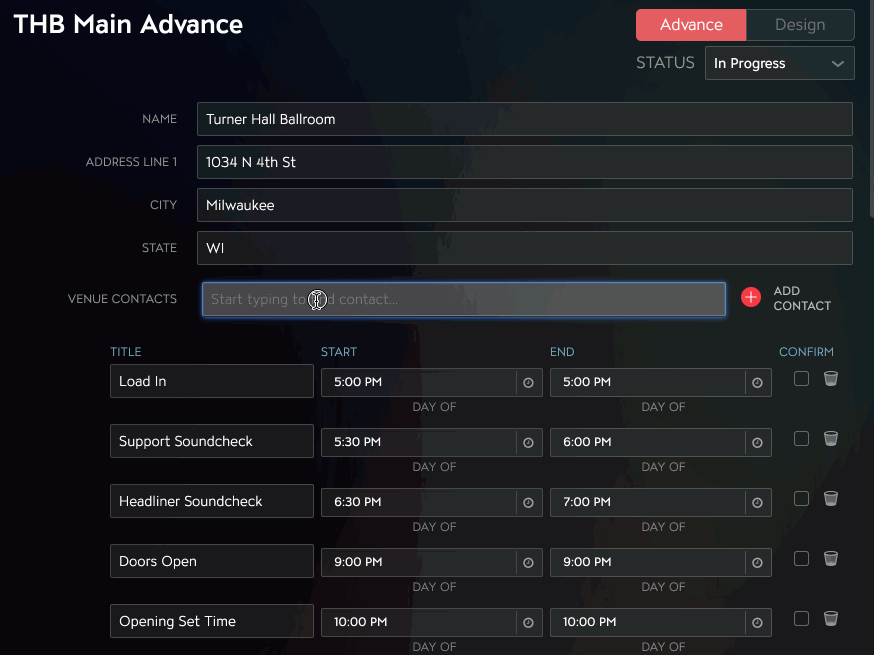Click DAY OF under Headliner Soundcheck end

(663, 527)
